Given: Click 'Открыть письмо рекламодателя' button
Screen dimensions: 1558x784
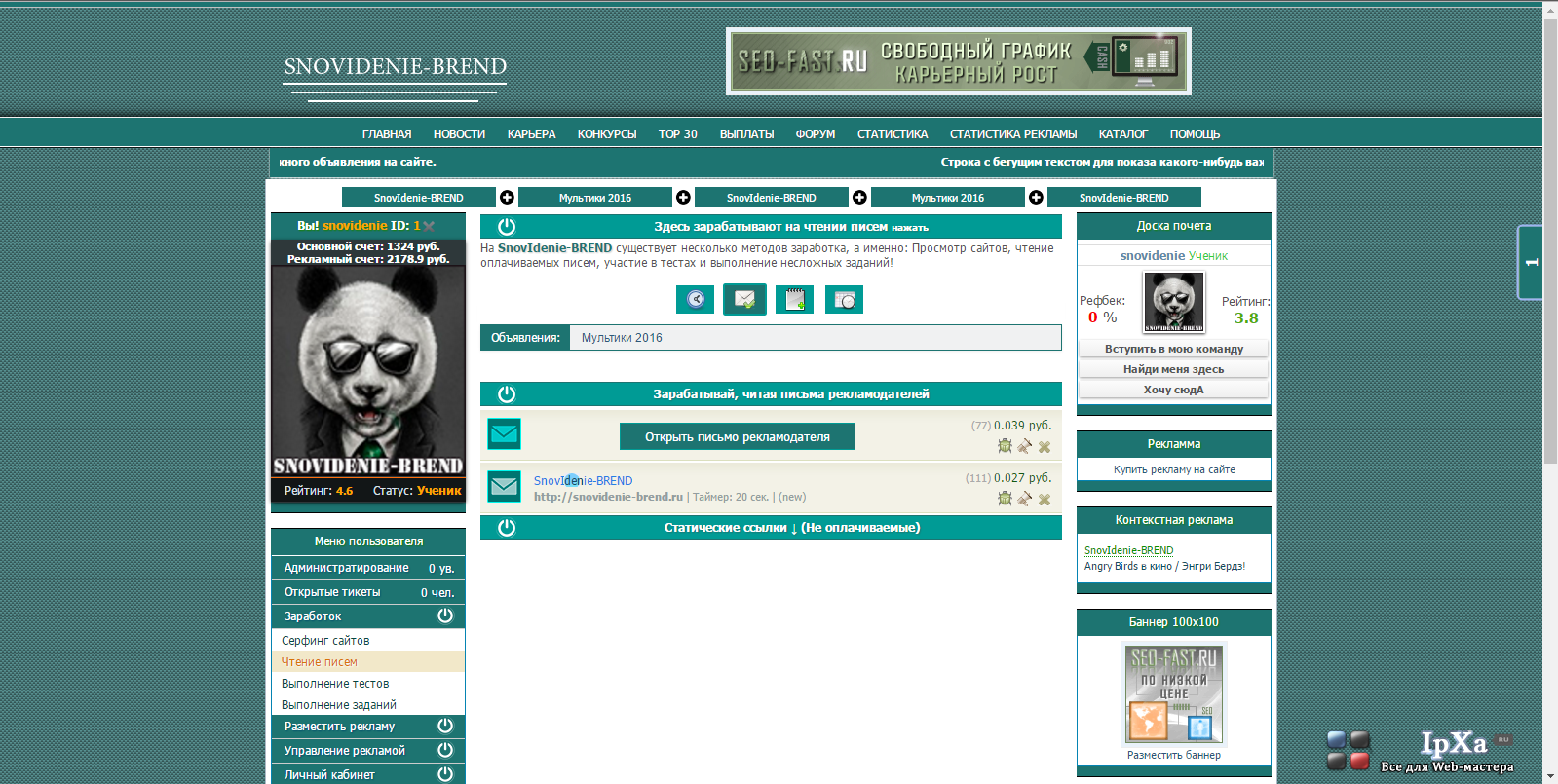Looking at the screenshot, I should point(738,436).
